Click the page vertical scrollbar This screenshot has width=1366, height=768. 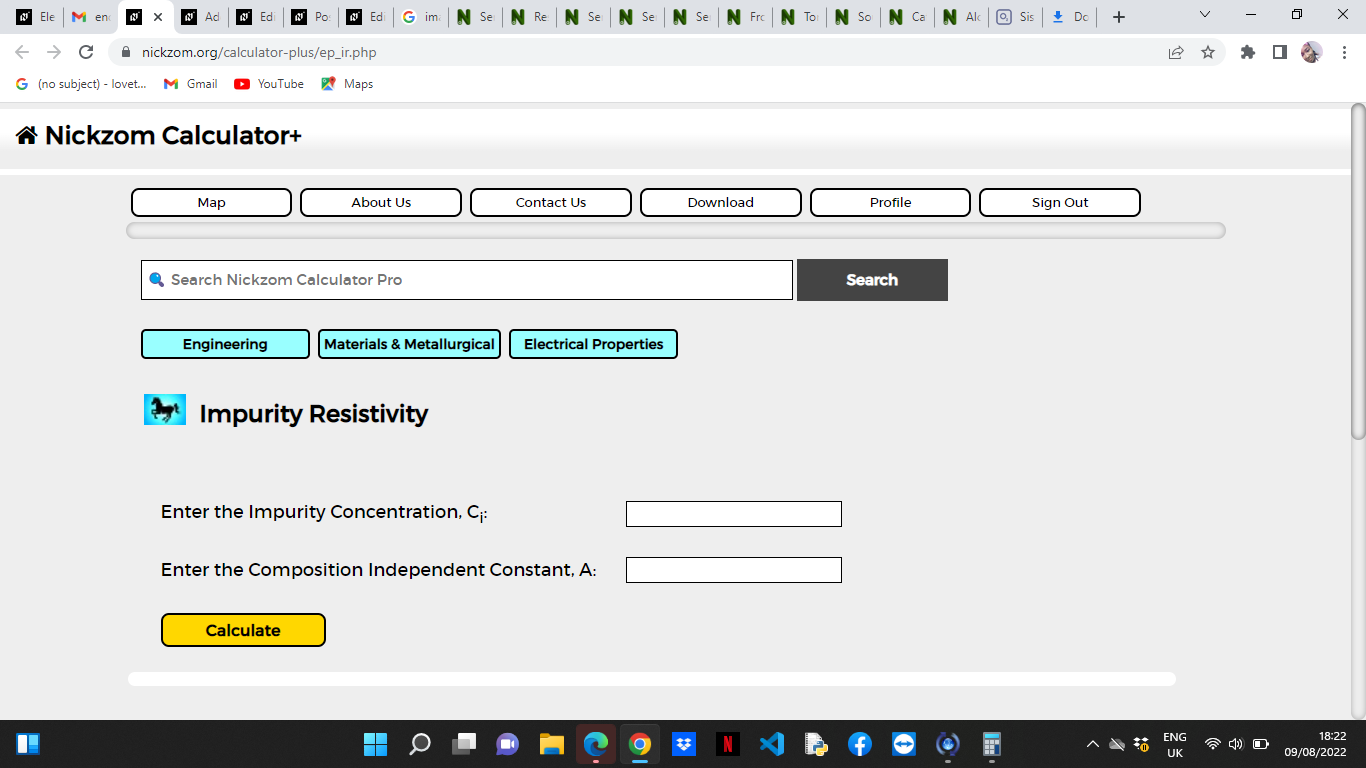click(x=1358, y=270)
